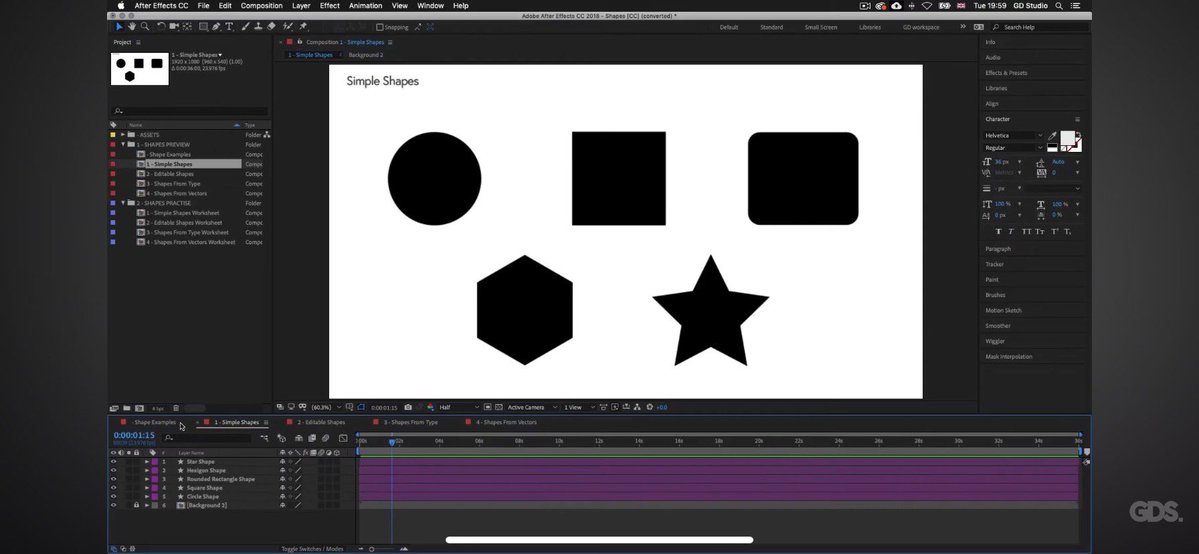Open the Layer menu
Screen dimensions: 1199x554
pyautogui.click(x=301, y=5)
